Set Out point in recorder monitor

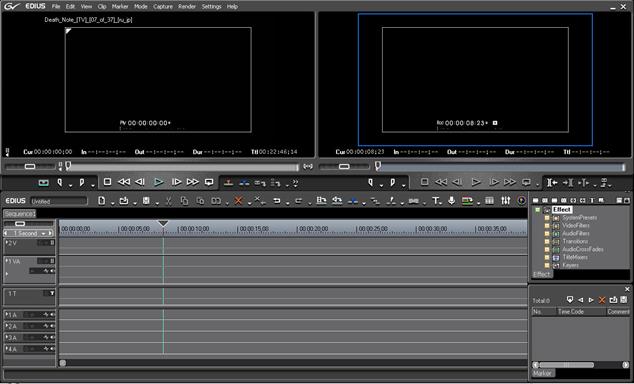pos(393,183)
